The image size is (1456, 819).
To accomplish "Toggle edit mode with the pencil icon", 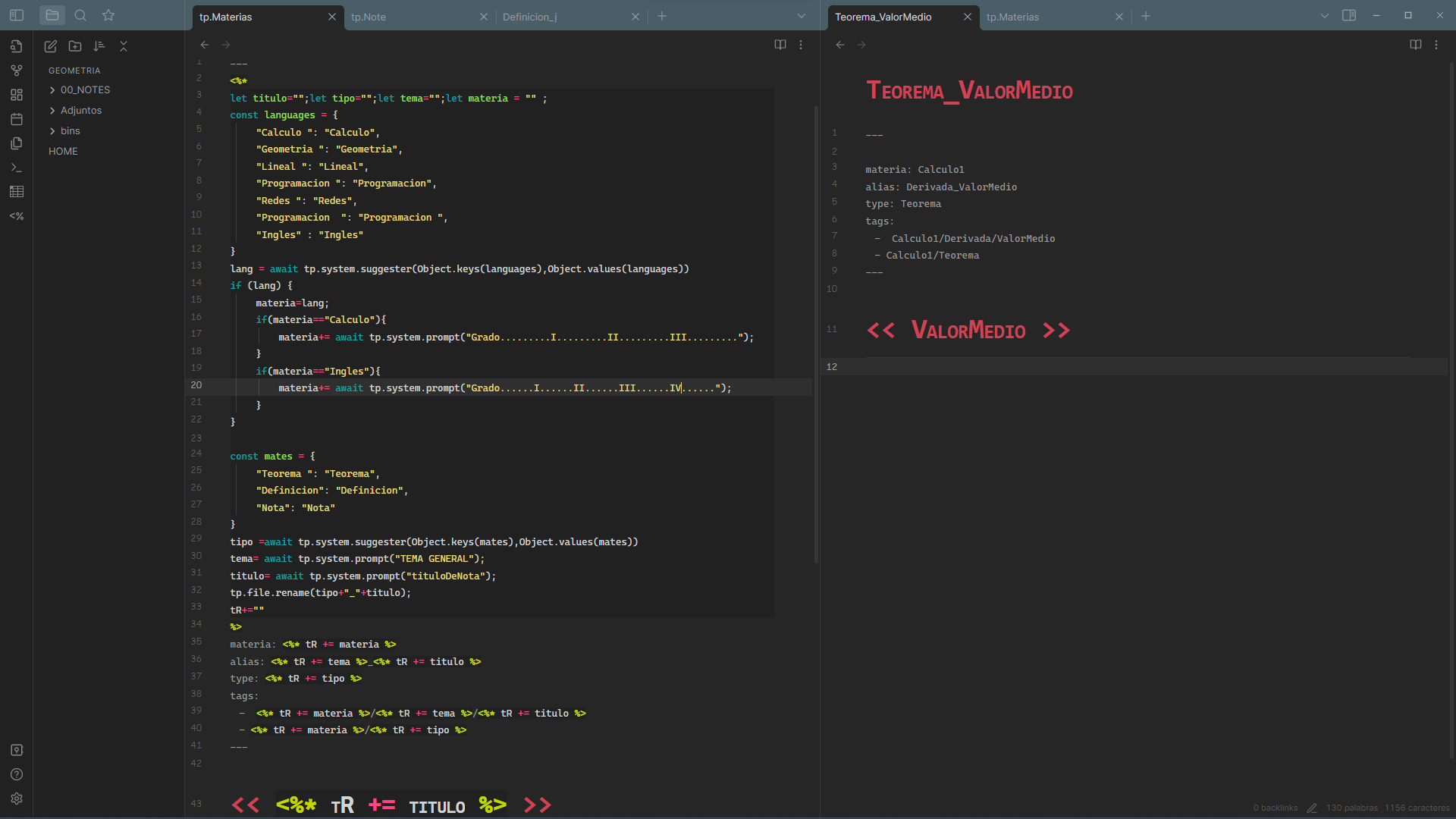I will (50, 46).
